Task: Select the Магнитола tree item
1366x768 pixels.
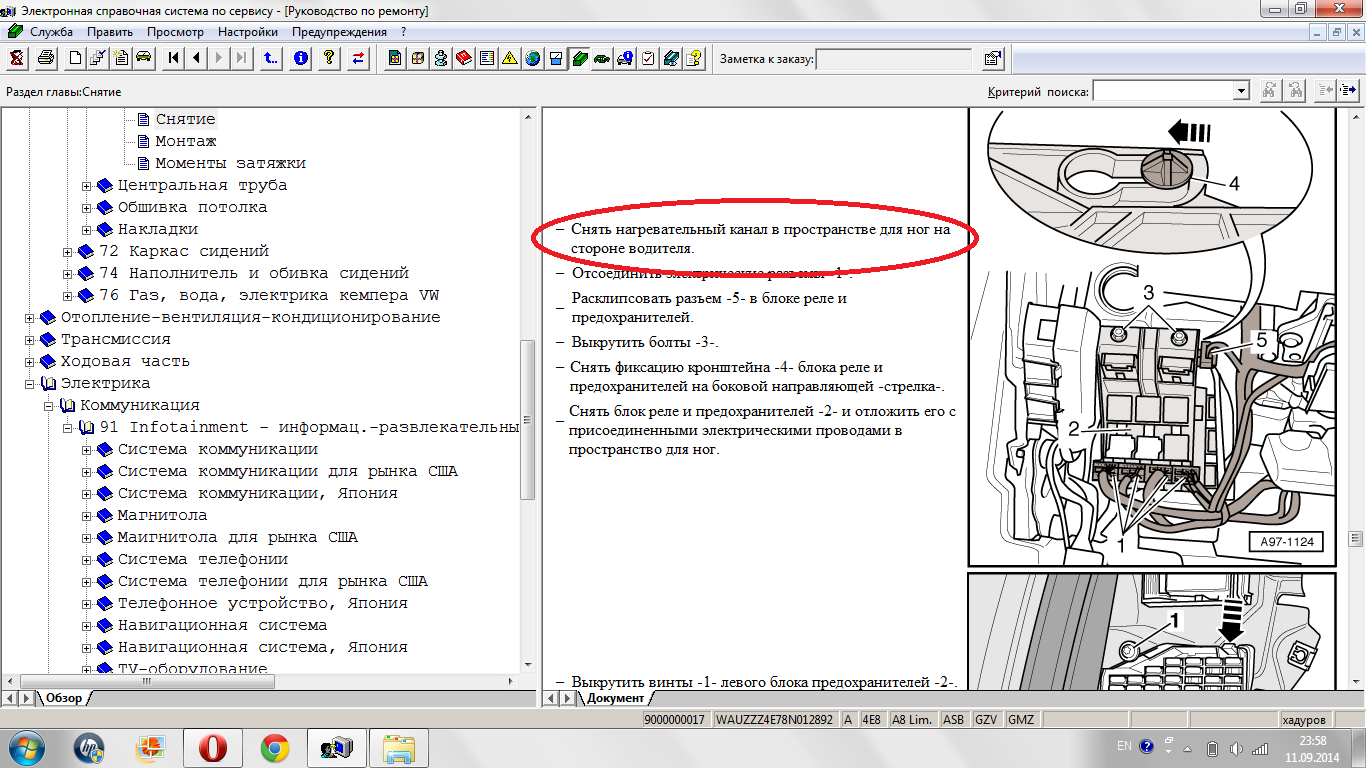Action: coord(162,516)
